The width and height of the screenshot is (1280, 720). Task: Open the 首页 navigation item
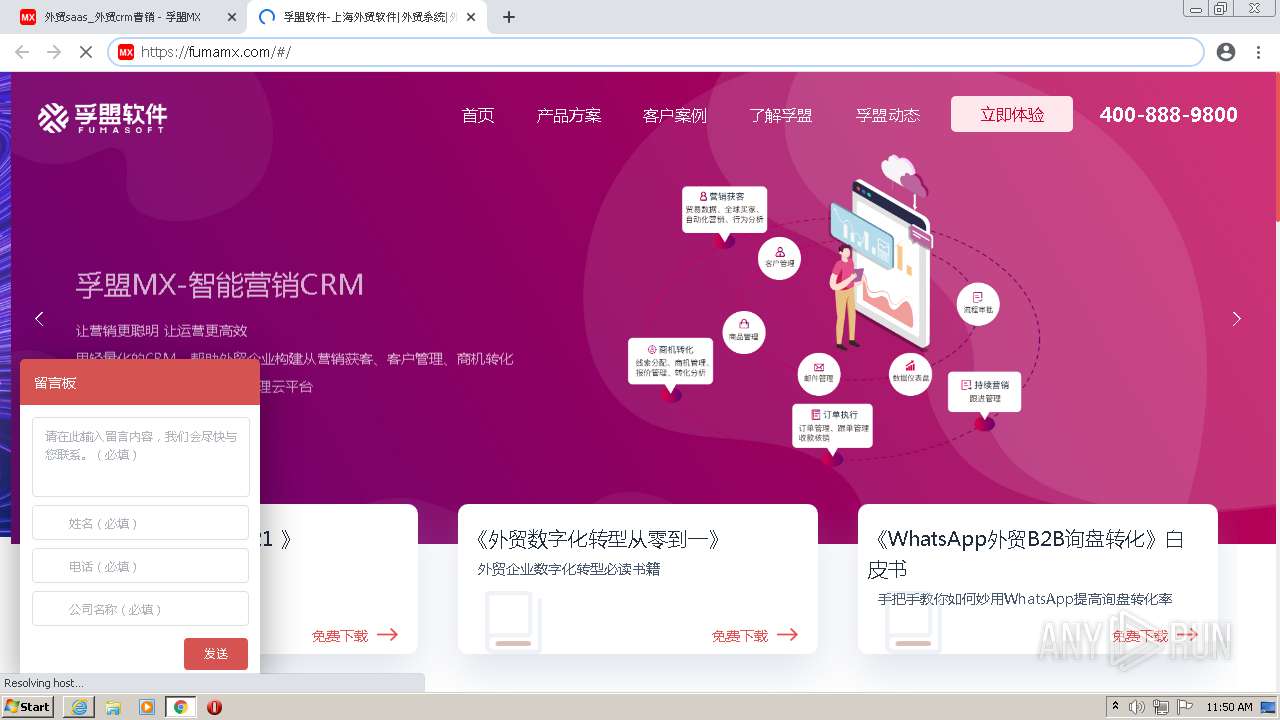point(478,115)
